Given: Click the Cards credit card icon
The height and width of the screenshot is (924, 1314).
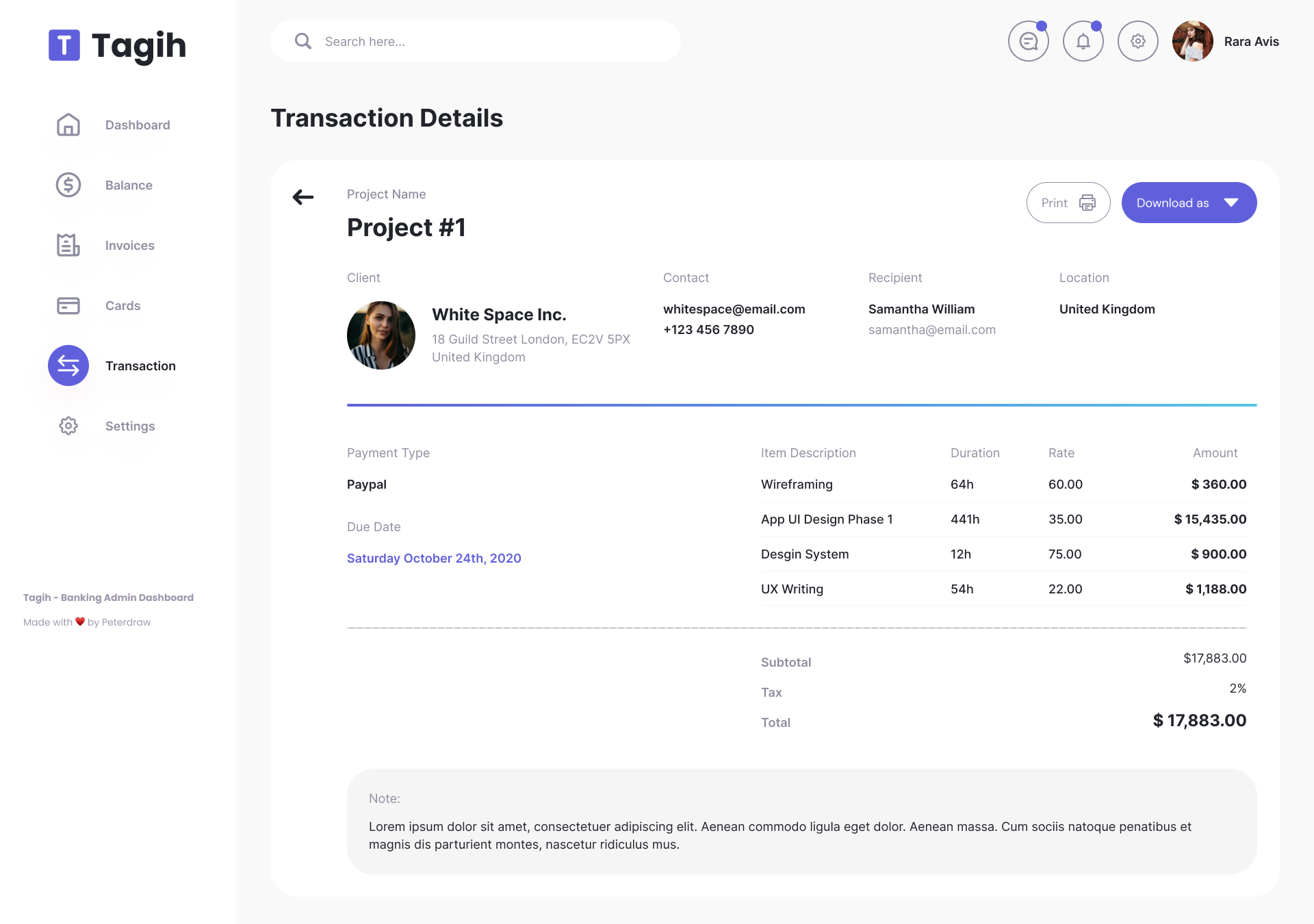Looking at the screenshot, I should tap(68, 306).
